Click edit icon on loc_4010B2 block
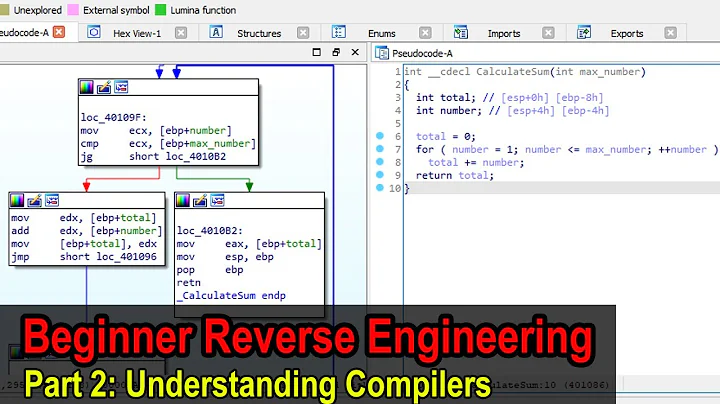This screenshot has height=404, width=720. [200, 201]
